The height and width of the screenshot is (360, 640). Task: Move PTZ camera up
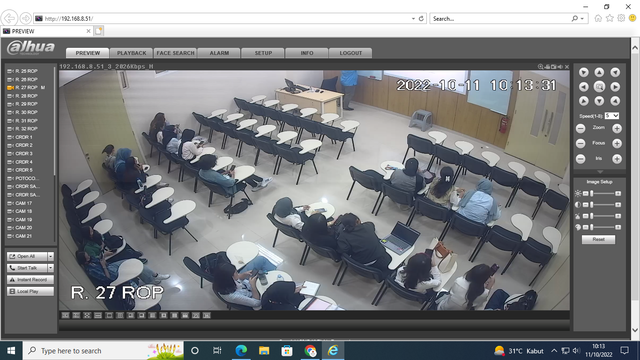[599, 72]
